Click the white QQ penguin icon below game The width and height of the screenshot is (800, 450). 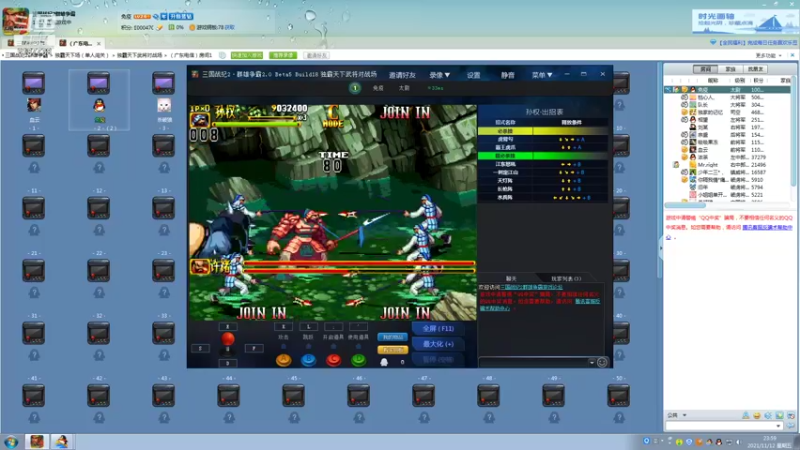pyautogui.click(x=384, y=362)
